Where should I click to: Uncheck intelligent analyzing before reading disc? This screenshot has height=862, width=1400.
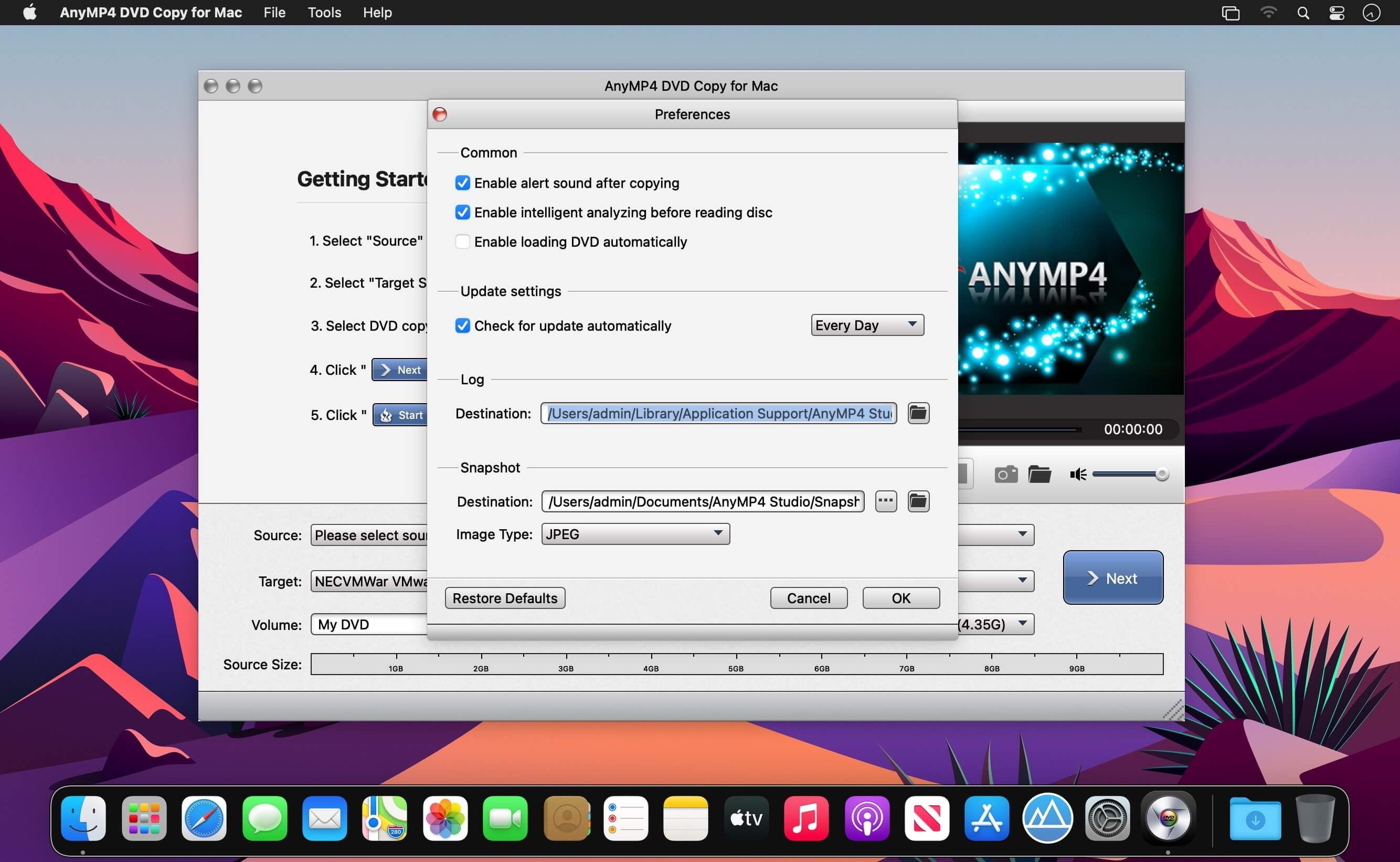(463, 213)
